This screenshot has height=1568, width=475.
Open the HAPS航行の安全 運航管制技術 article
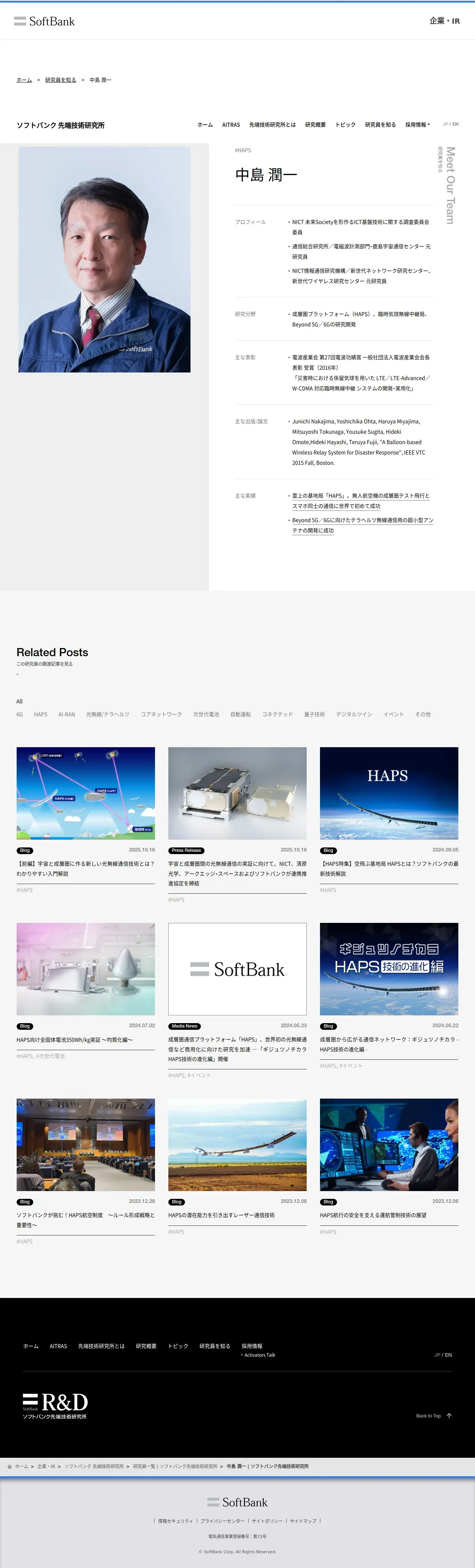click(373, 1215)
